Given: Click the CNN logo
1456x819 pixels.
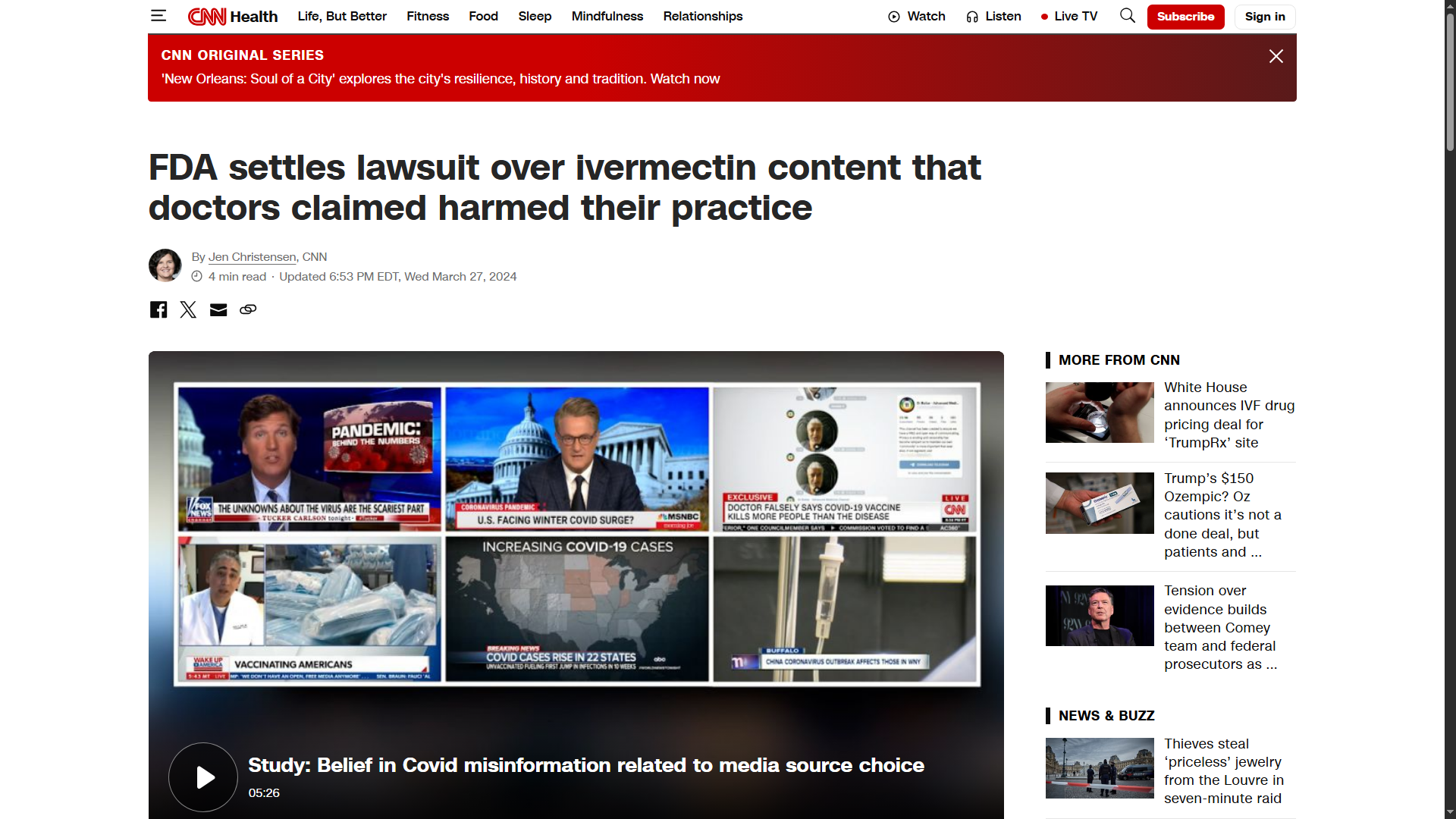Looking at the screenshot, I should tap(207, 16).
